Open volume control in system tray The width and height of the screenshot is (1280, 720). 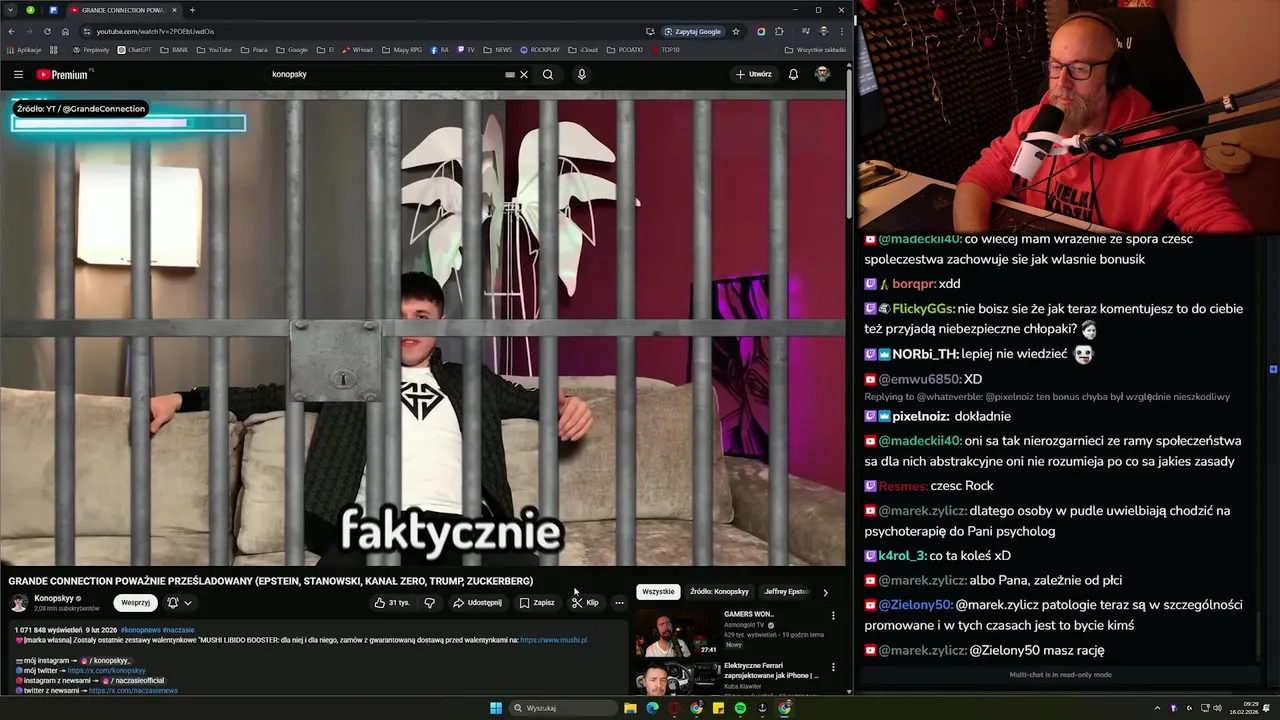coord(1217,708)
